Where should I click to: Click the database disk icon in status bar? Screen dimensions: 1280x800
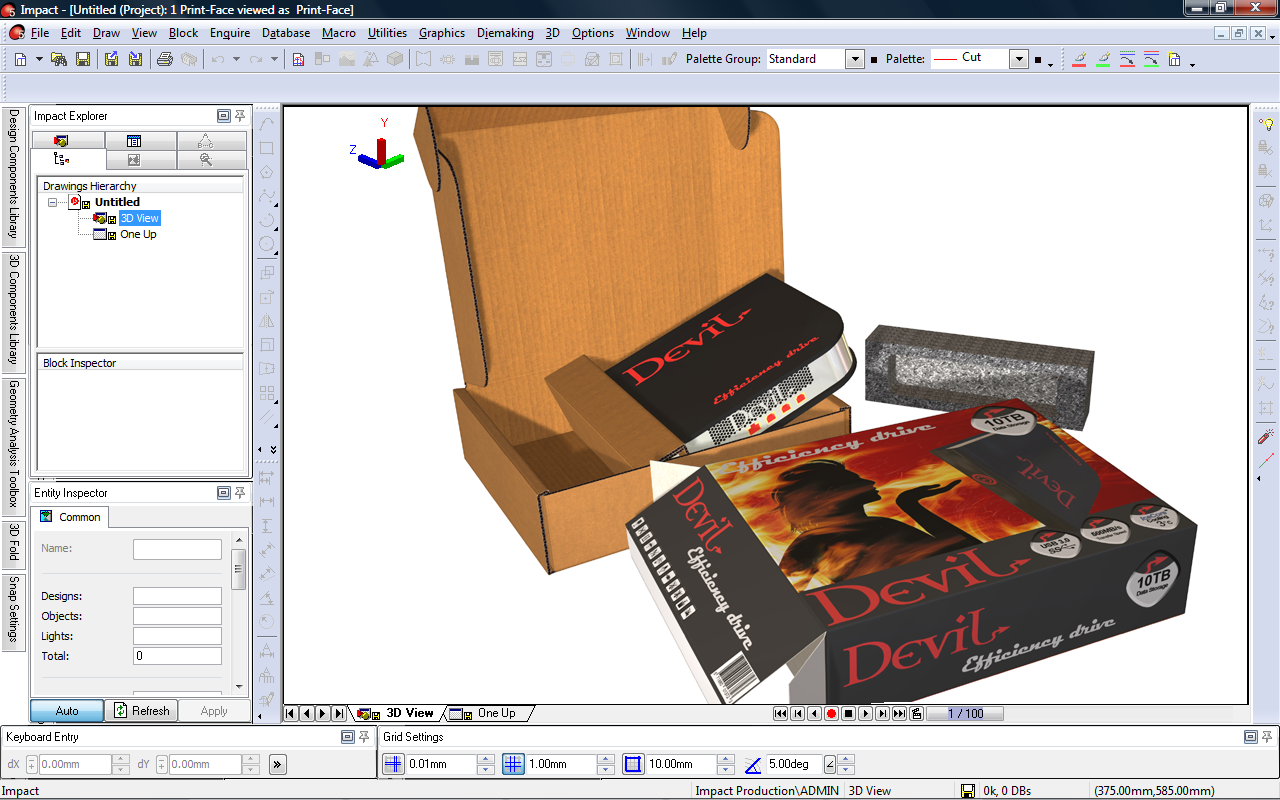tap(967, 791)
